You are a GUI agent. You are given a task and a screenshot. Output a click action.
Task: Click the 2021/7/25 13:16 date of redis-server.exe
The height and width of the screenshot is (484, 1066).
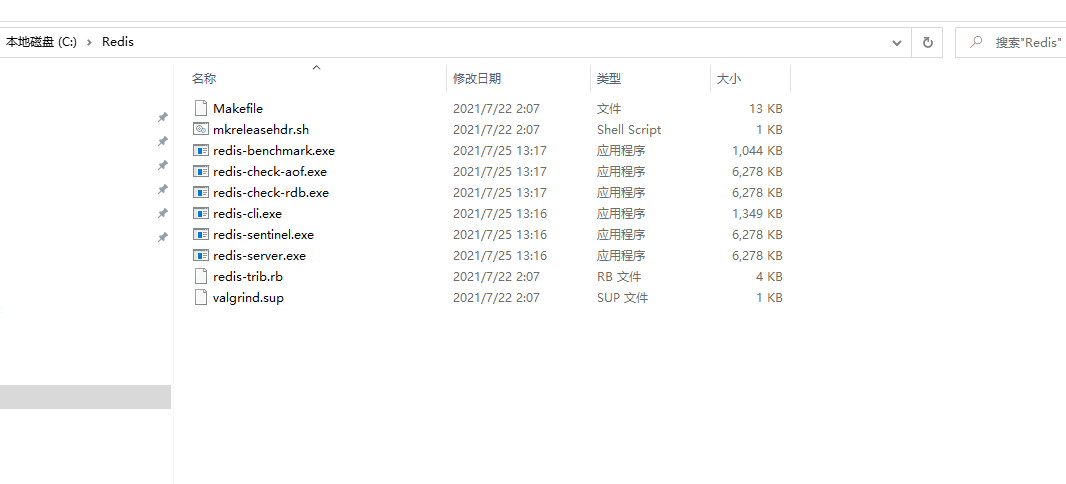pos(500,256)
